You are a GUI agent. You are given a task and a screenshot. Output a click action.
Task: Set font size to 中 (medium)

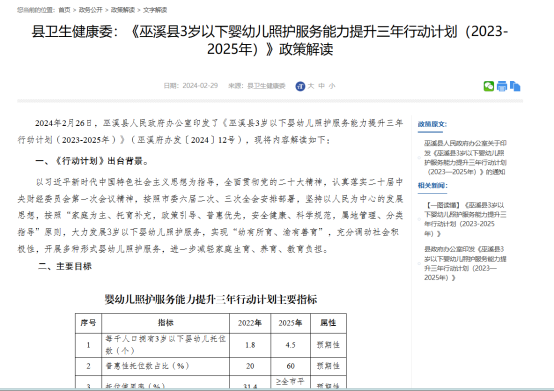pos(322,86)
